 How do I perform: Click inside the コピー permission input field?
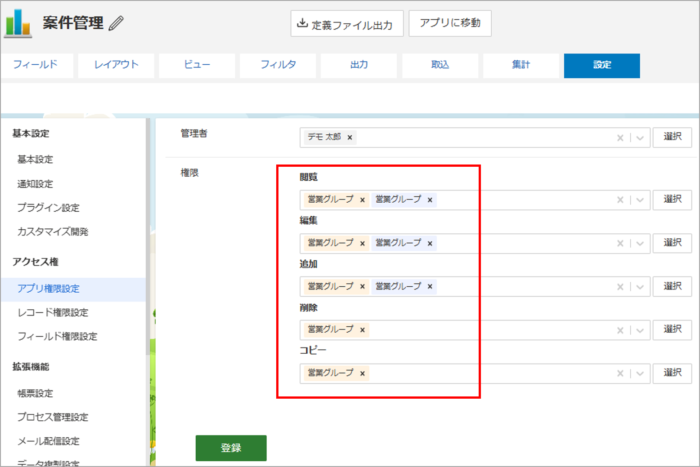tap(490, 373)
